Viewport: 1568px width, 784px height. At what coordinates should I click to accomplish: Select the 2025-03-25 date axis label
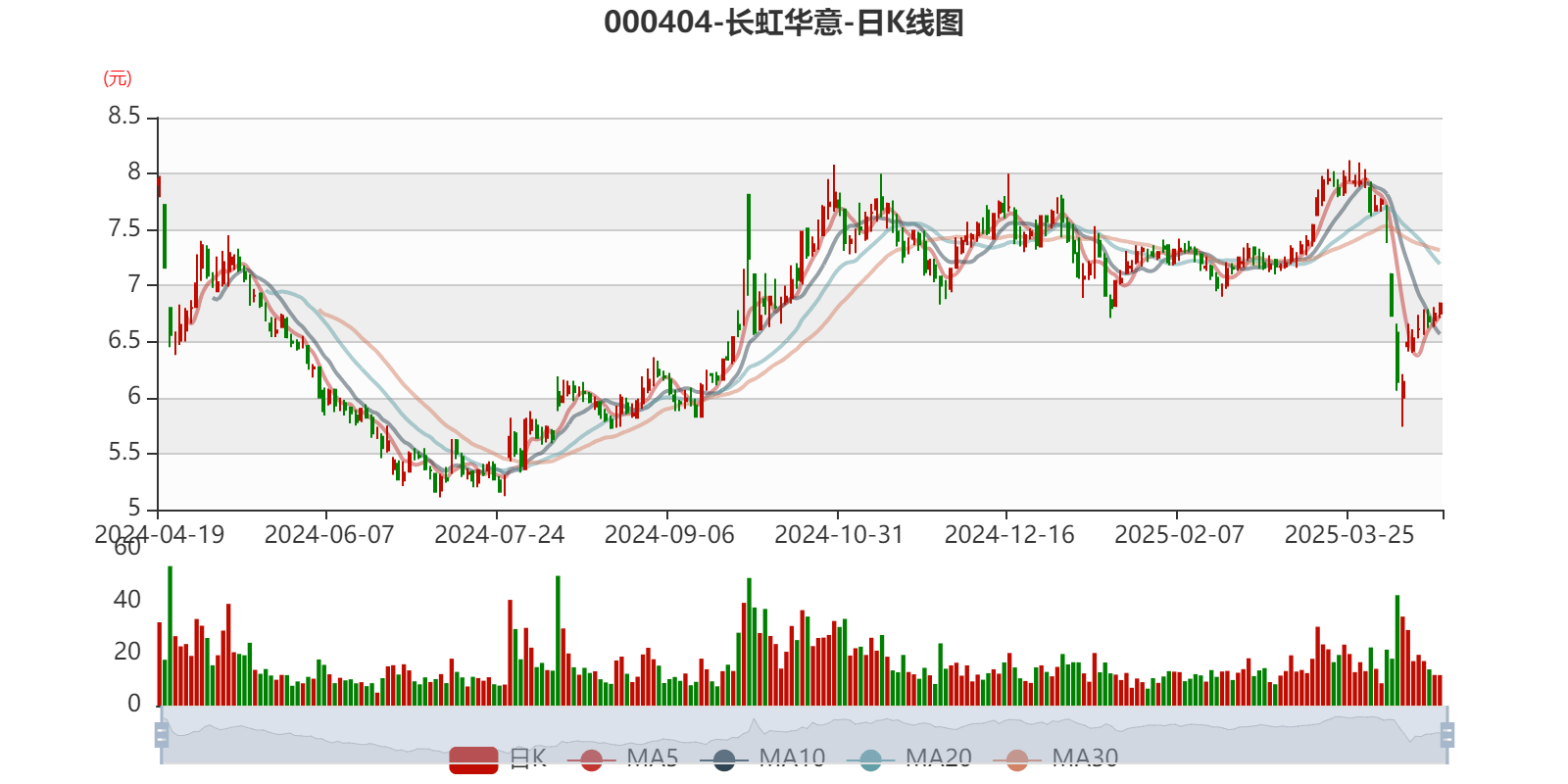pyautogui.click(x=1348, y=535)
